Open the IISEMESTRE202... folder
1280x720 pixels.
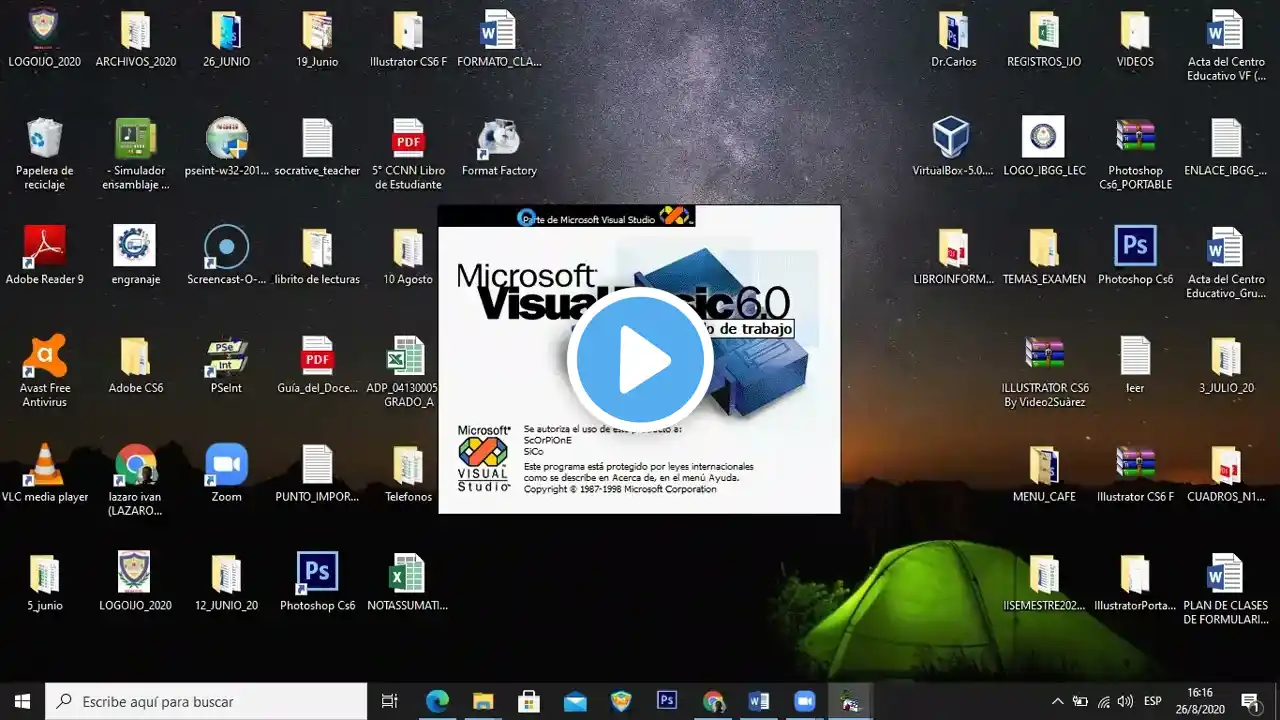tap(1044, 574)
